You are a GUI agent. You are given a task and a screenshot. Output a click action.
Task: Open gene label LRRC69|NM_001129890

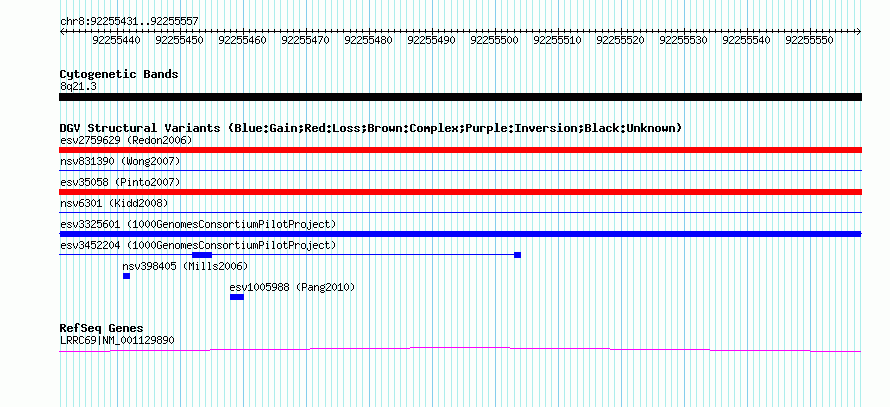tap(117, 341)
